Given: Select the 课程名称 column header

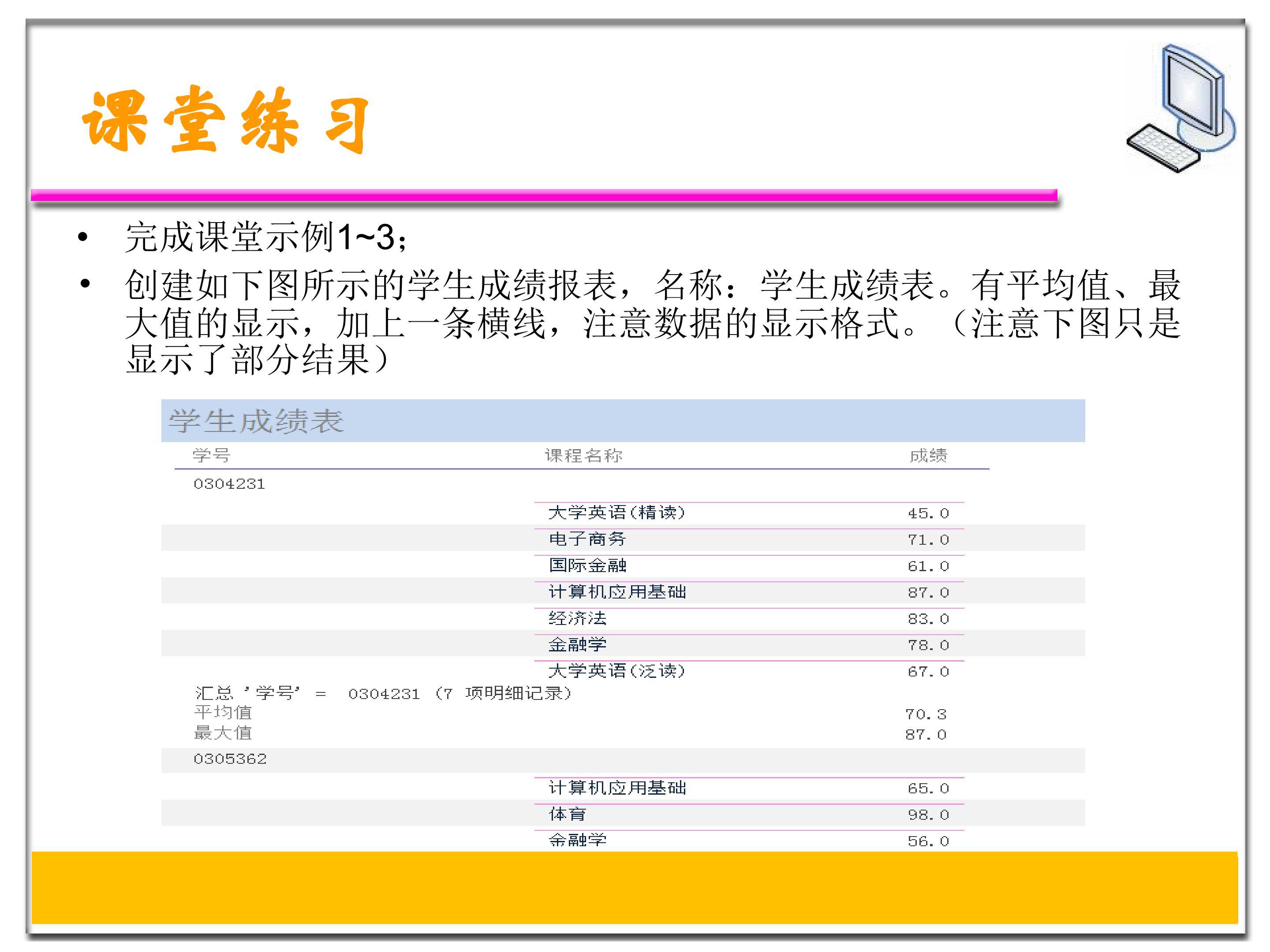Looking at the screenshot, I should tap(583, 456).
